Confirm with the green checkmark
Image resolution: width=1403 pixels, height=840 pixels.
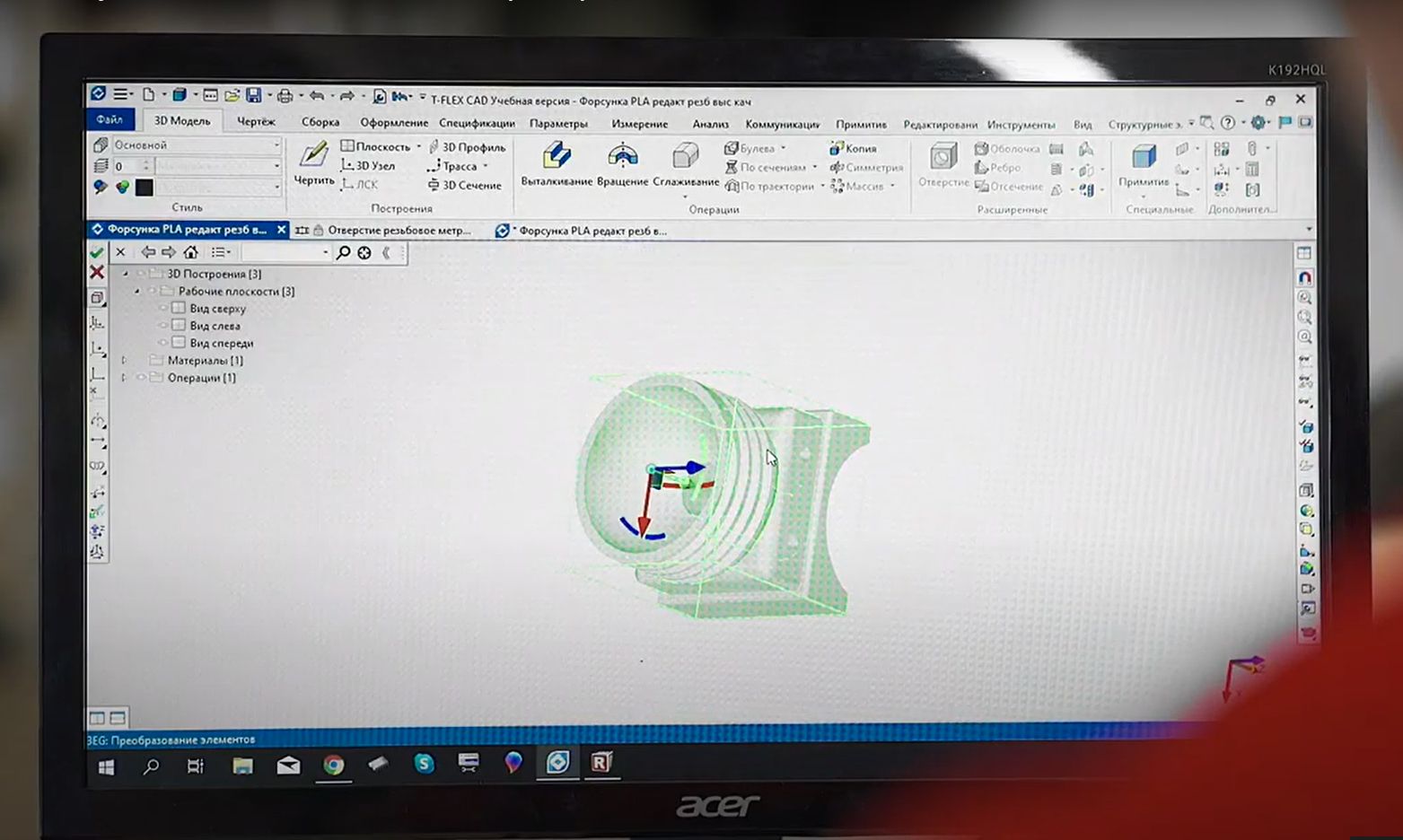(97, 253)
